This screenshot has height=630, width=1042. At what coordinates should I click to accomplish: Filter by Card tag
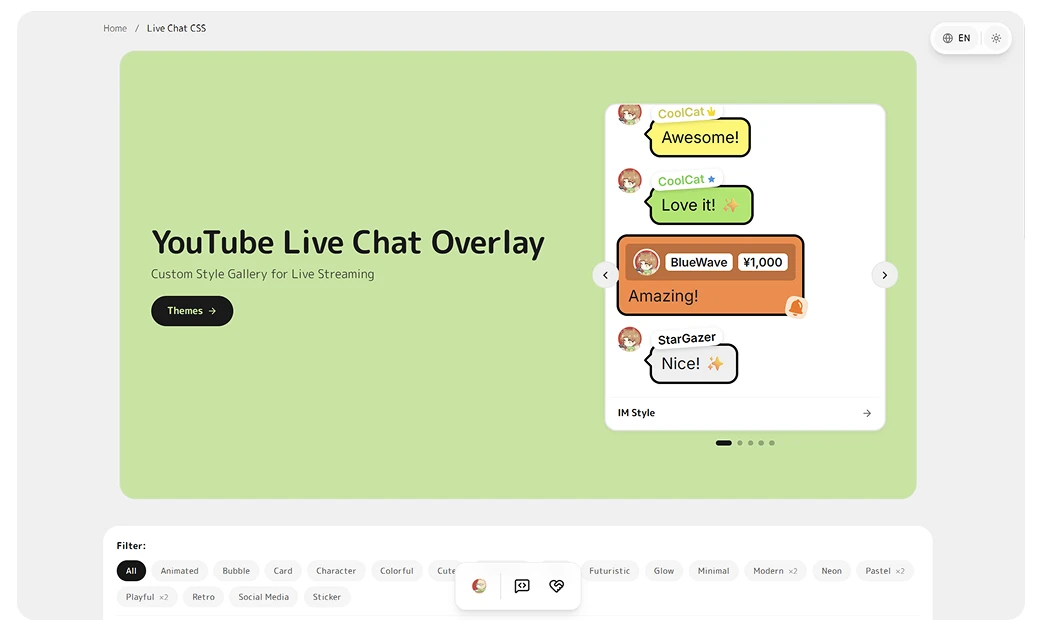pyautogui.click(x=283, y=571)
